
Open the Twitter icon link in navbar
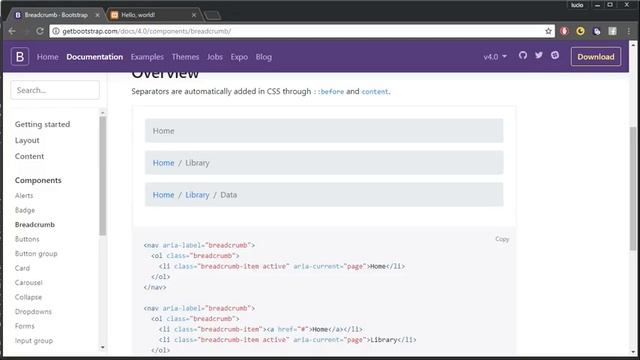539,55
